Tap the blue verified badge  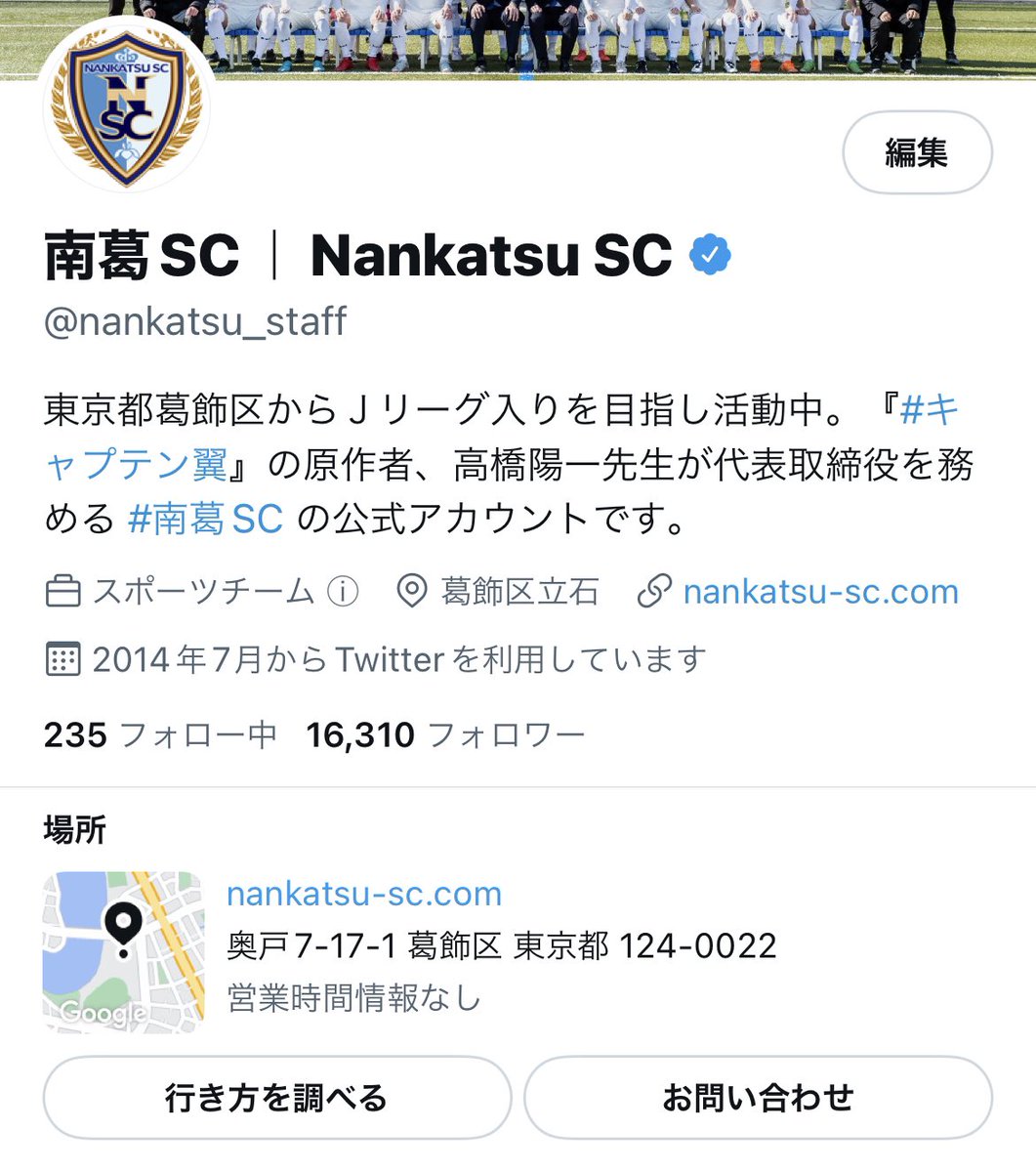point(710,256)
